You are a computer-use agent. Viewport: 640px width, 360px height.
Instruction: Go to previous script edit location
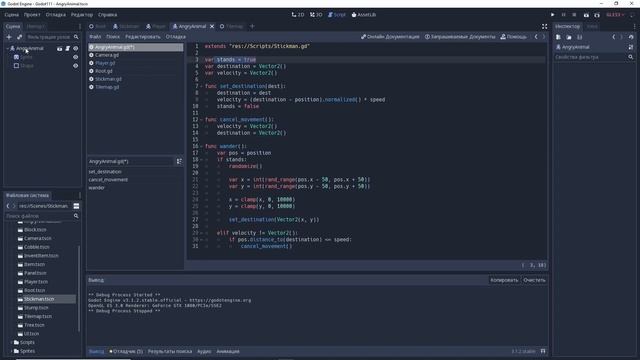pyautogui.click(x=536, y=37)
